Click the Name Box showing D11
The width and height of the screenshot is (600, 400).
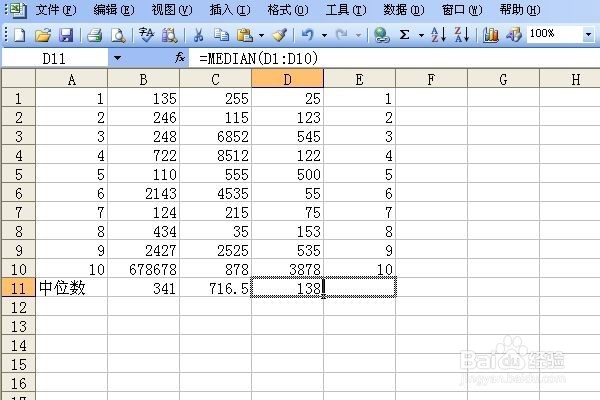[54, 58]
